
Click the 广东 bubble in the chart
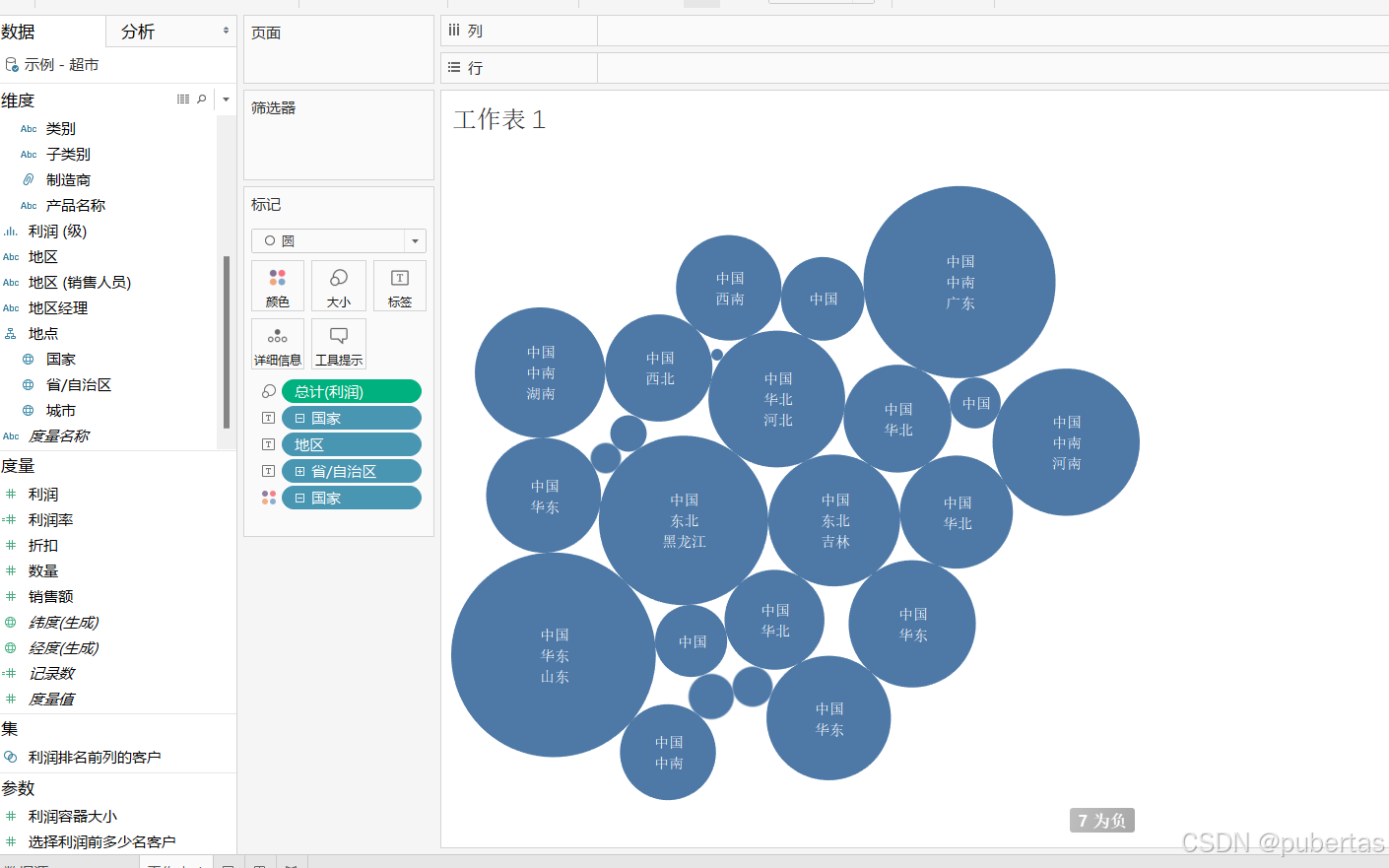pos(959,282)
